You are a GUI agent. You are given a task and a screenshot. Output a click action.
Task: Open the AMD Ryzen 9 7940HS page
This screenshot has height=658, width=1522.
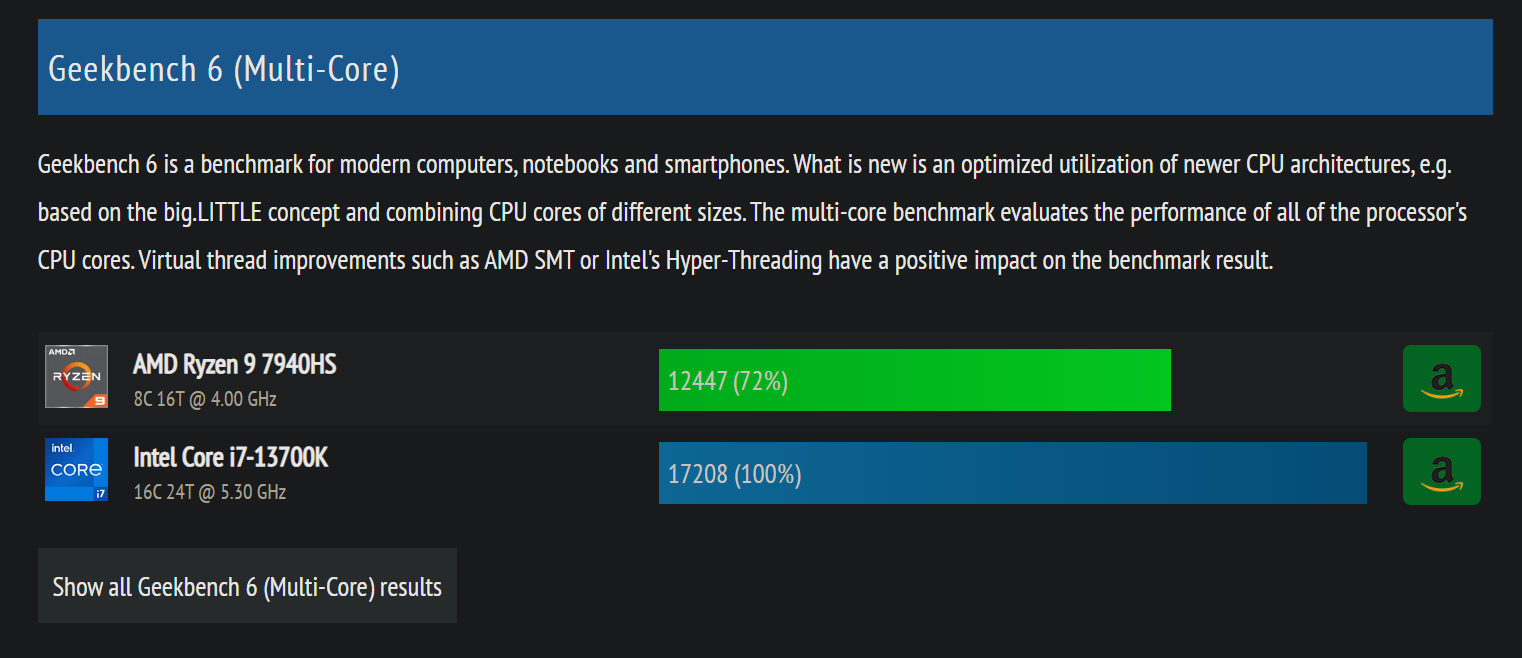pos(234,365)
